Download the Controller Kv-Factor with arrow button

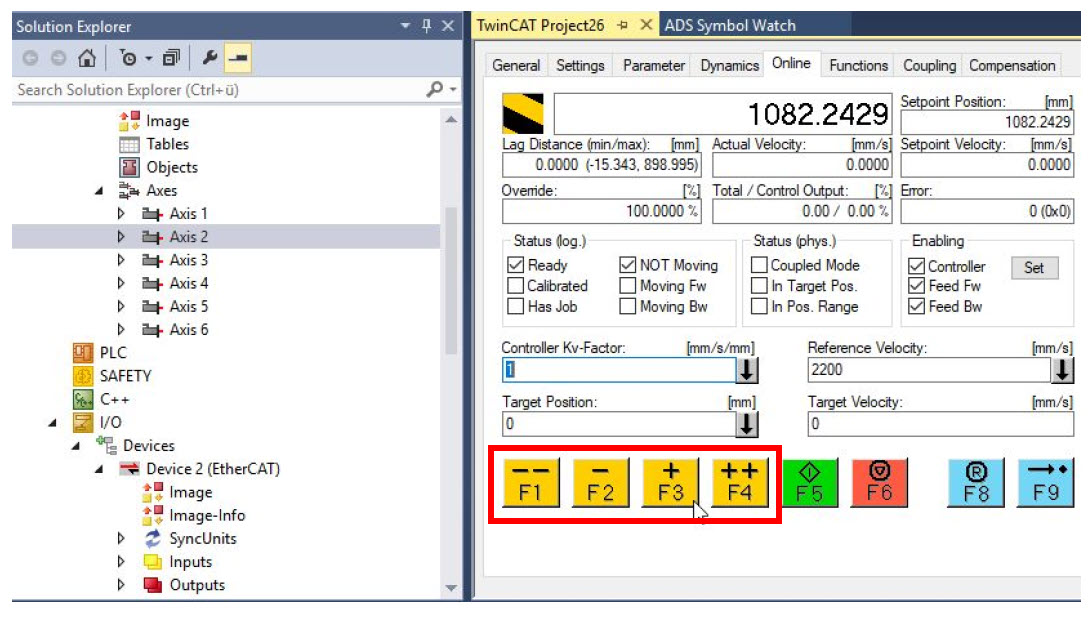(x=747, y=370)
